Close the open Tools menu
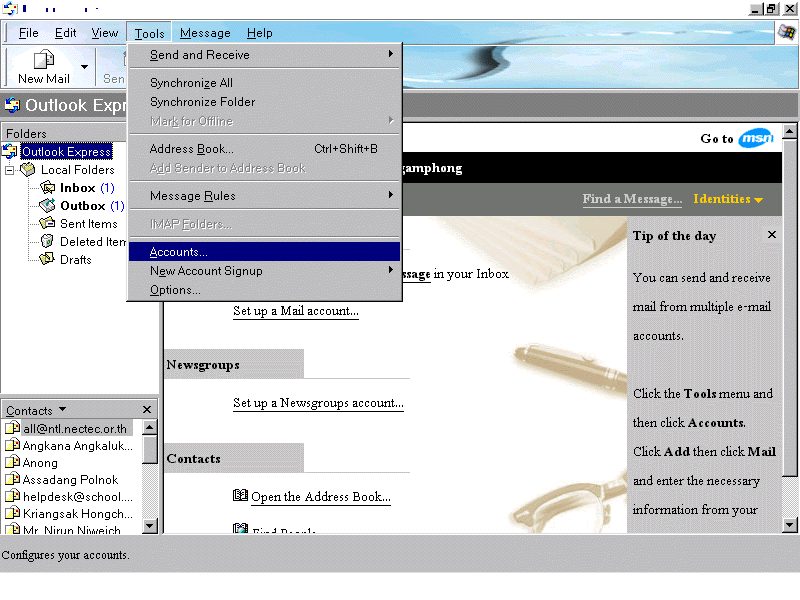 click(x=149, y=33)
